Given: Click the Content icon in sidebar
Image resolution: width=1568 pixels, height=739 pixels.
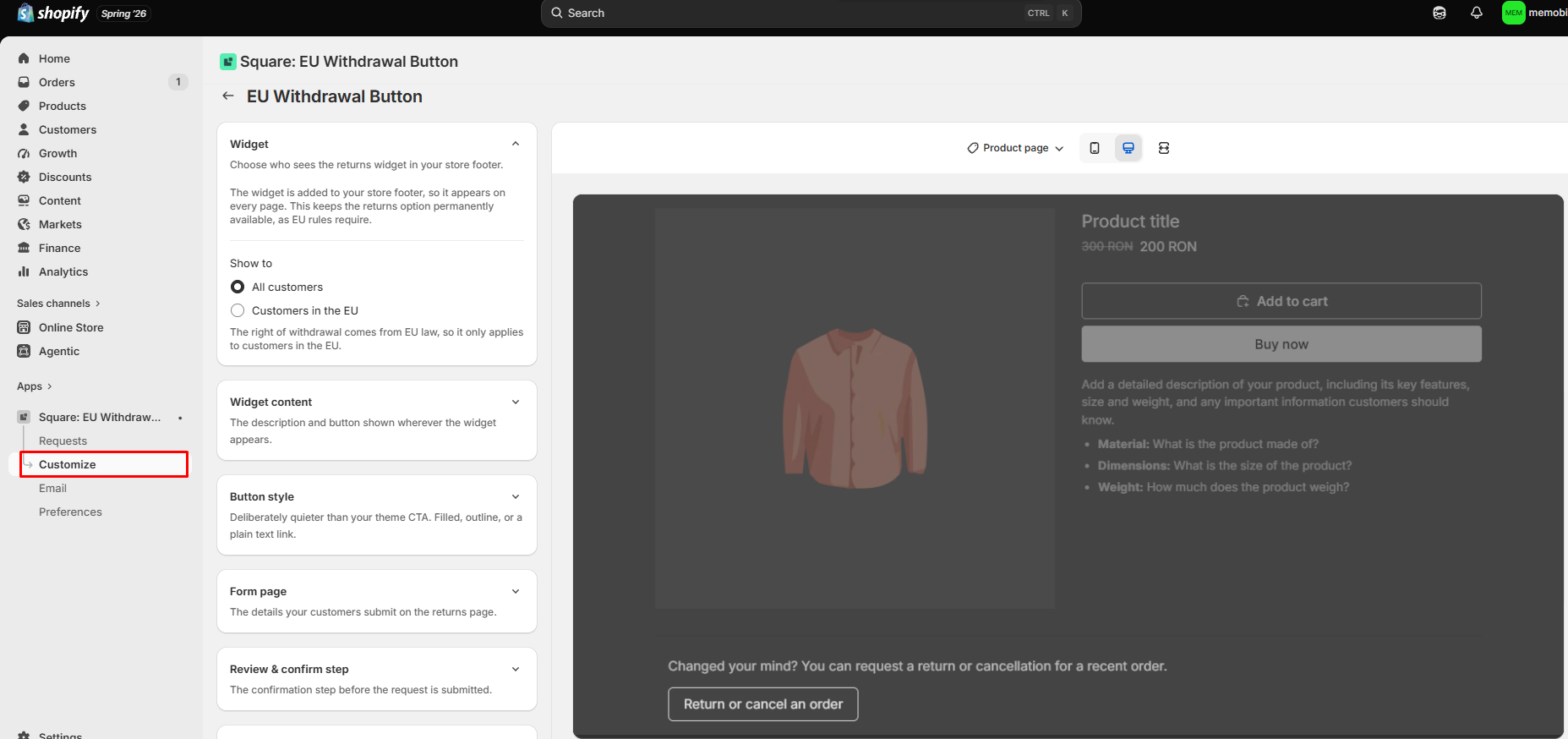Looking at the screenshot, I should (x=24, y=200).
